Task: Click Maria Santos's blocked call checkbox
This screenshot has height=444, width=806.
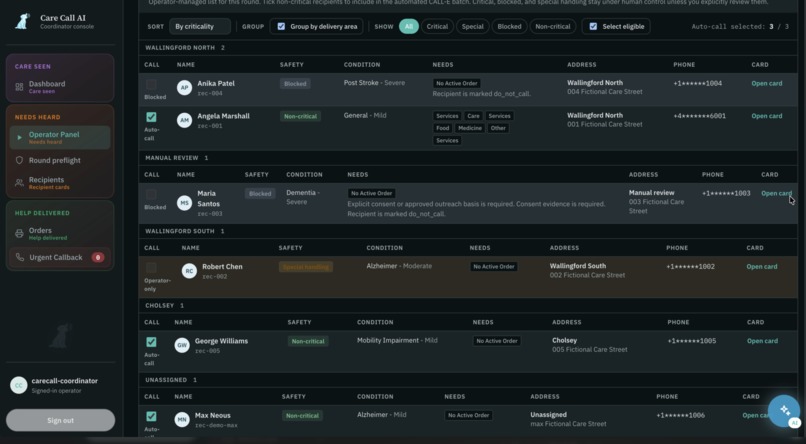Action: pyautogui.click(x=151, y=194)
